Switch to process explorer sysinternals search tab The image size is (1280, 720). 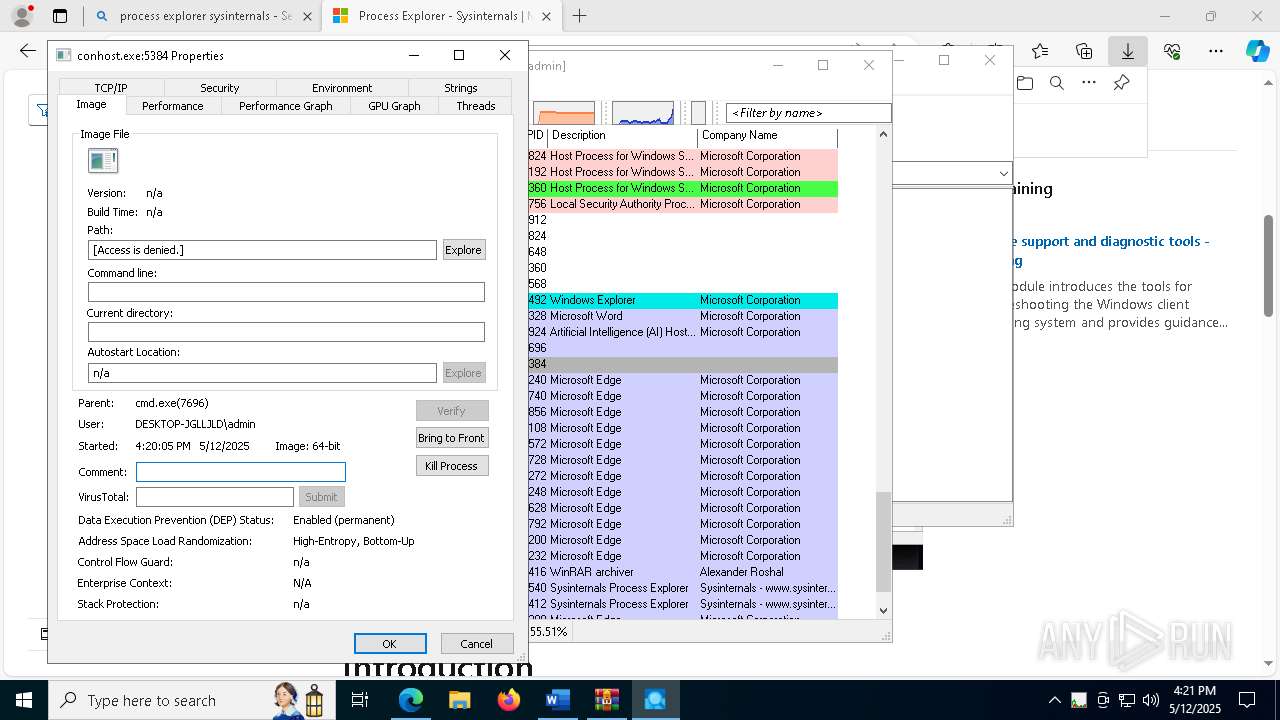pyautogui.click(x=204, y=16)
